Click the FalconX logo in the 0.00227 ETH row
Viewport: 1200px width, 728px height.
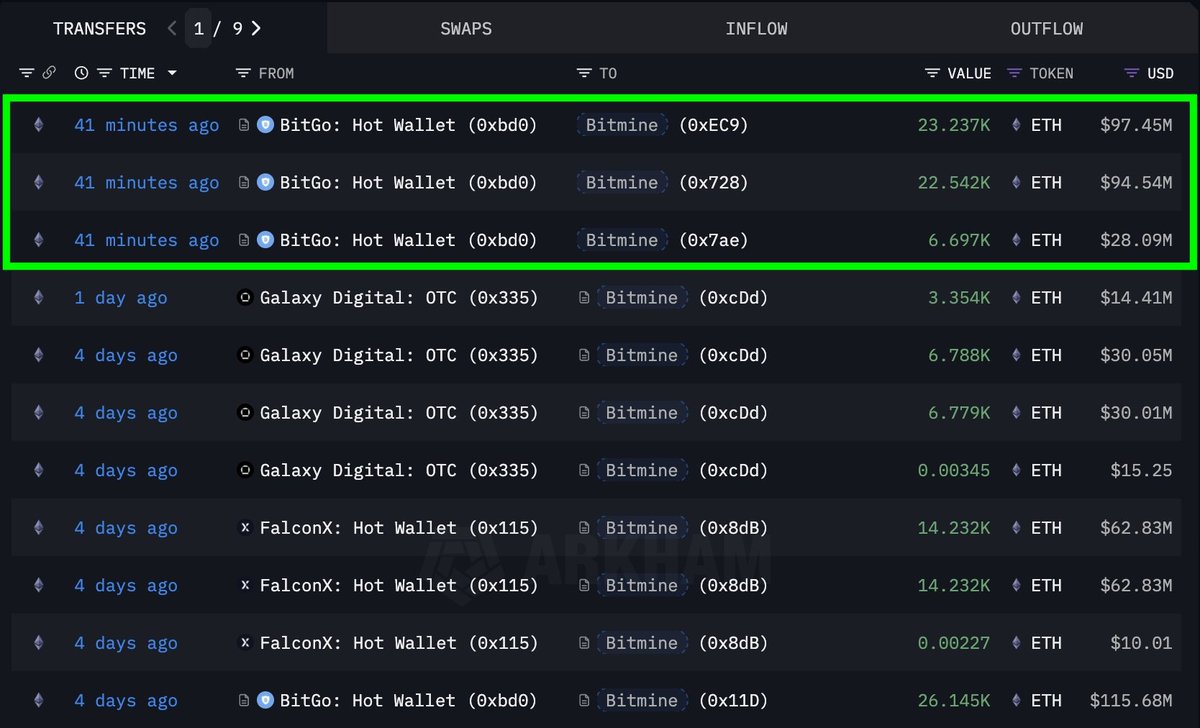click(x=245, y=644)
